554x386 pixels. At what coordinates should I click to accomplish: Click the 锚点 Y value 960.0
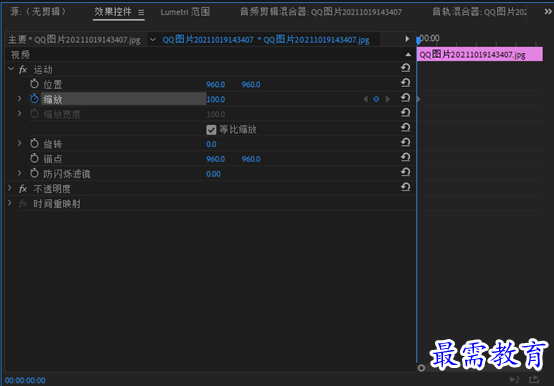251,159
